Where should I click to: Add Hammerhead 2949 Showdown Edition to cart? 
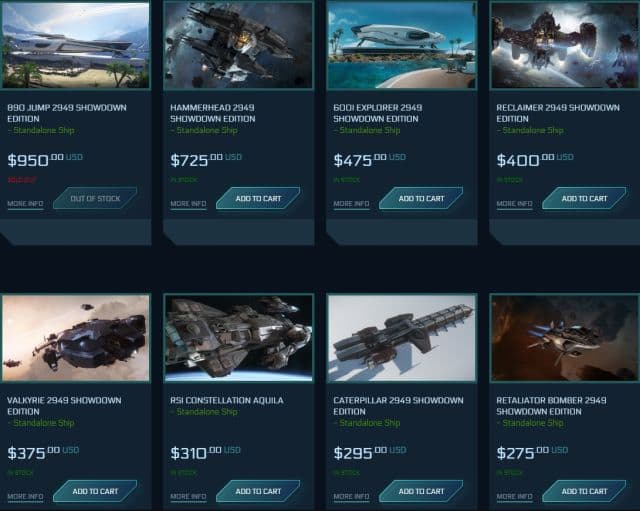[x=258, y=198]
